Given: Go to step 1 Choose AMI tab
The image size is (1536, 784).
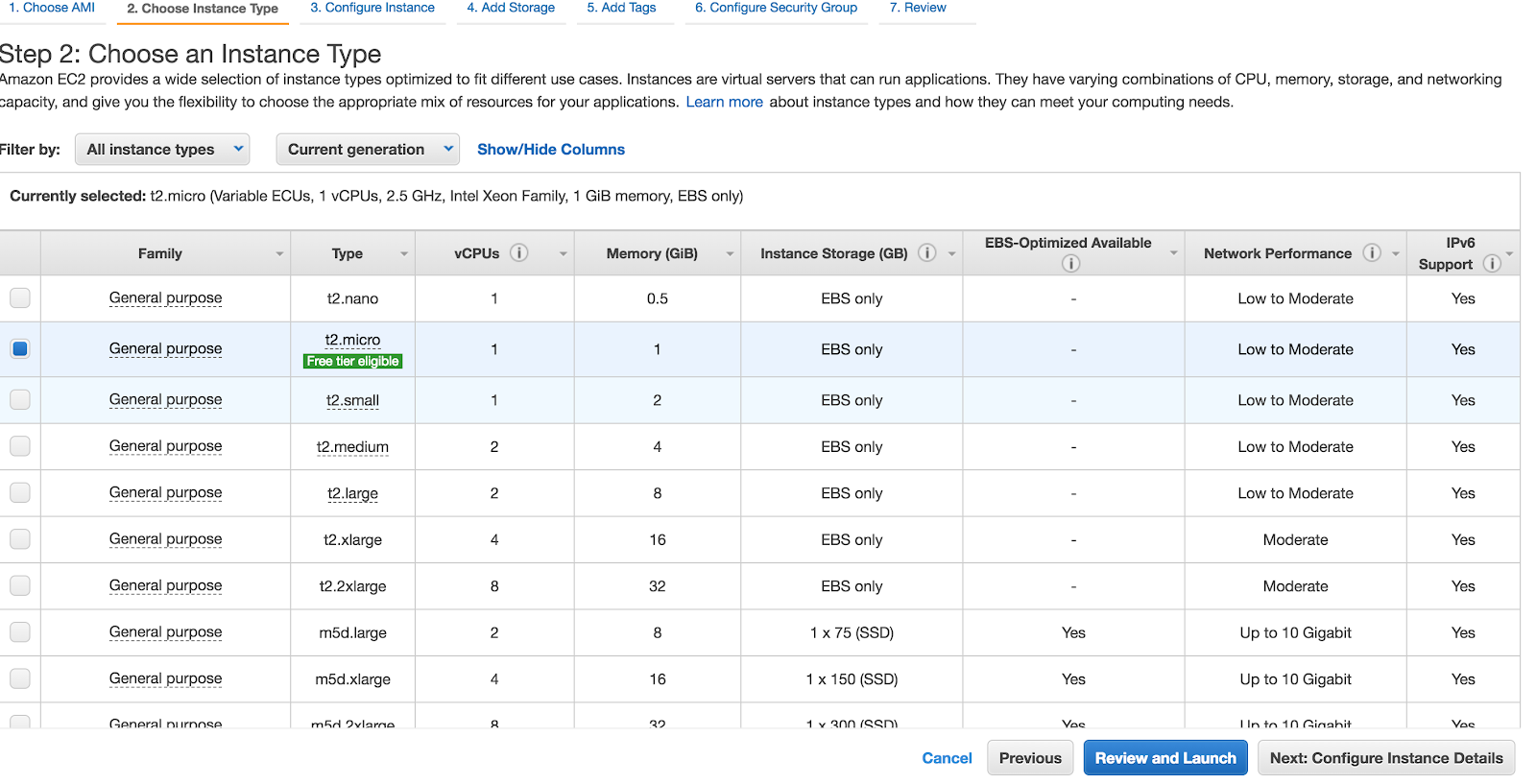Looking at the screenshot, I should (52, 8).
